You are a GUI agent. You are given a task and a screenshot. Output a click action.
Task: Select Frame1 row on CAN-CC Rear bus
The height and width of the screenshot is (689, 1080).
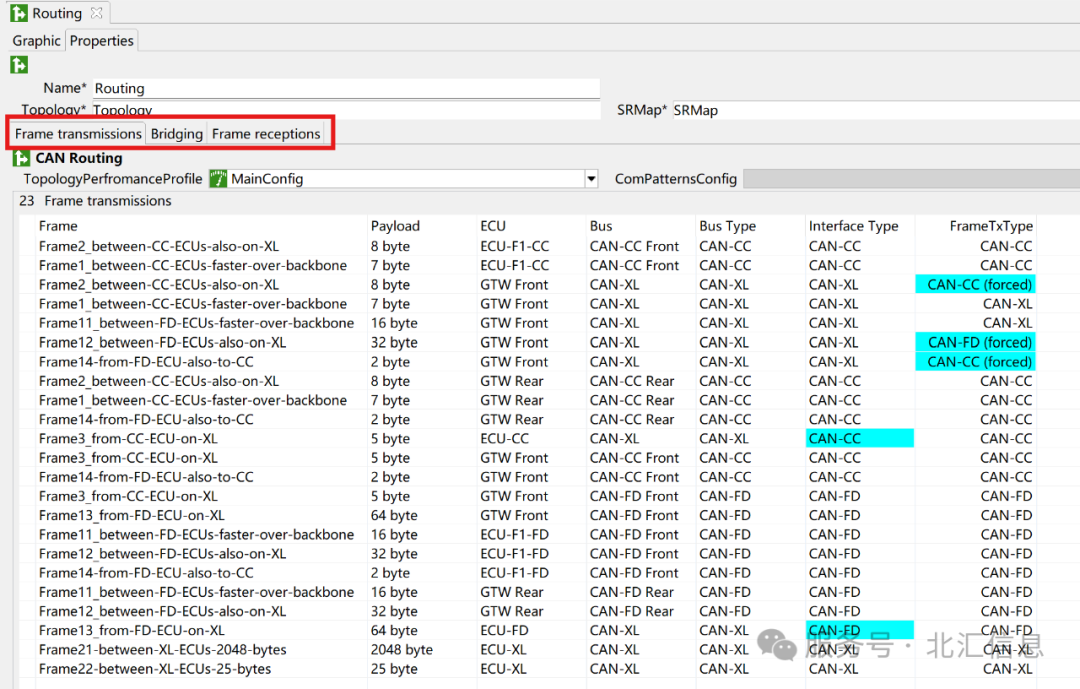[x=528, y=400]
